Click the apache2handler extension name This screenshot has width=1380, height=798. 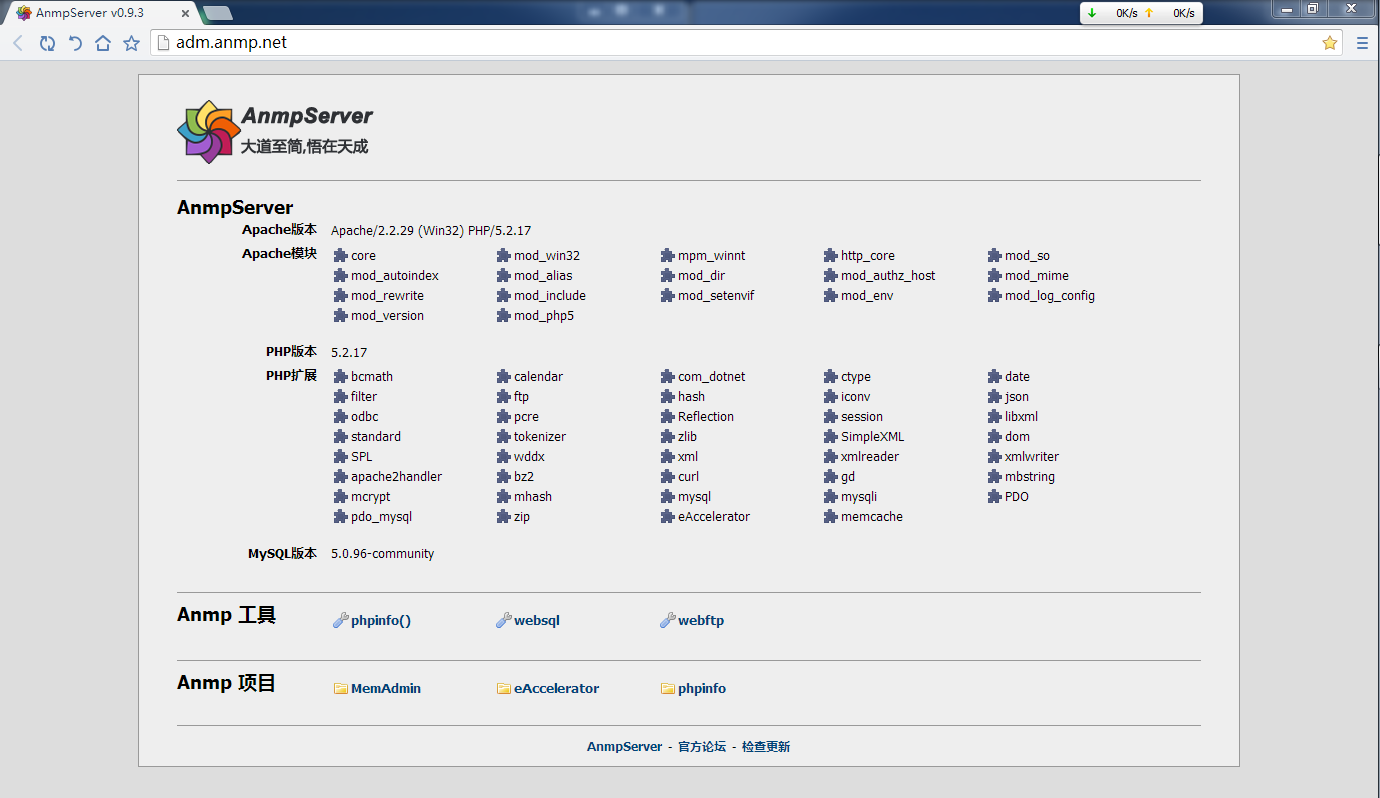point(396,477)
